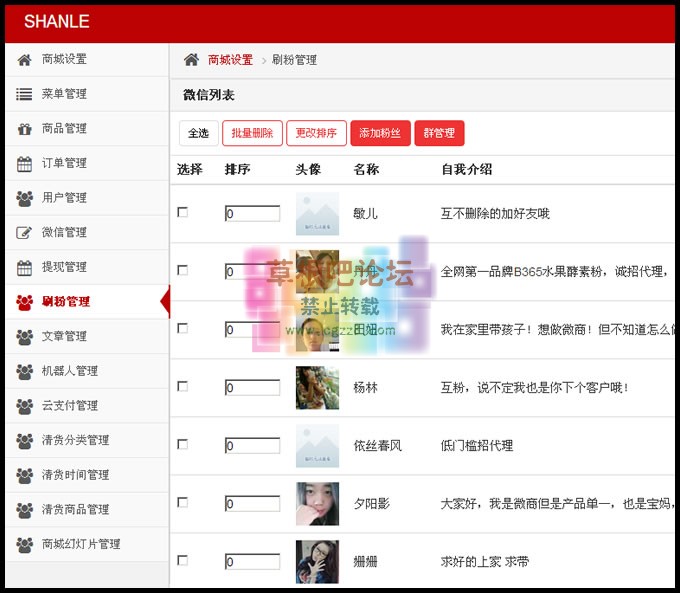This screenshot has width=680, height=593.
Task: Click the red users icon next to 刷粉管理
Action: pyautogui.click(x=24, y=302)
